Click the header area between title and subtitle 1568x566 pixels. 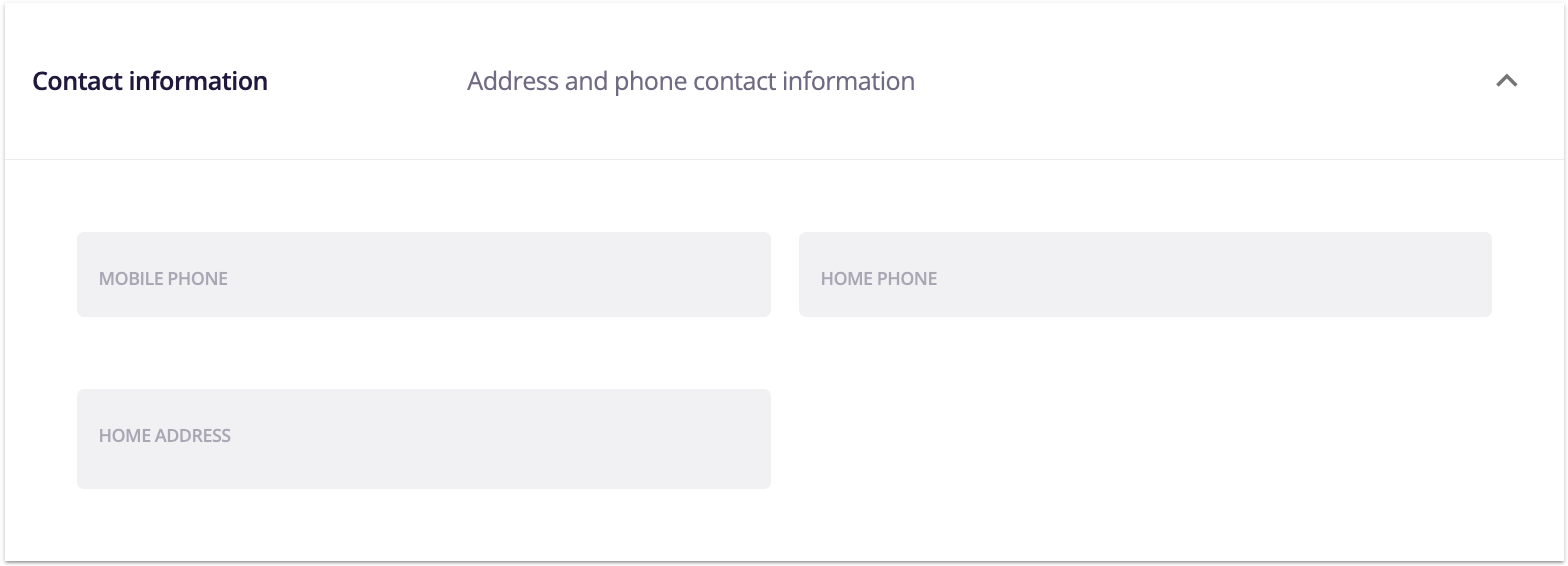pyautogui.click(x=366, y=81)
